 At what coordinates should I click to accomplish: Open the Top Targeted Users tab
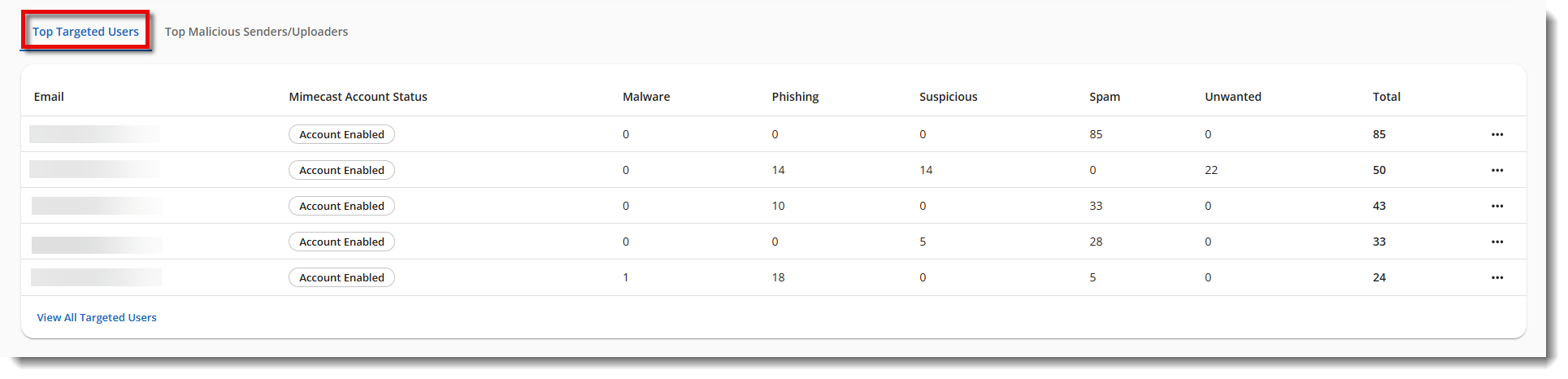pos(85,32)
